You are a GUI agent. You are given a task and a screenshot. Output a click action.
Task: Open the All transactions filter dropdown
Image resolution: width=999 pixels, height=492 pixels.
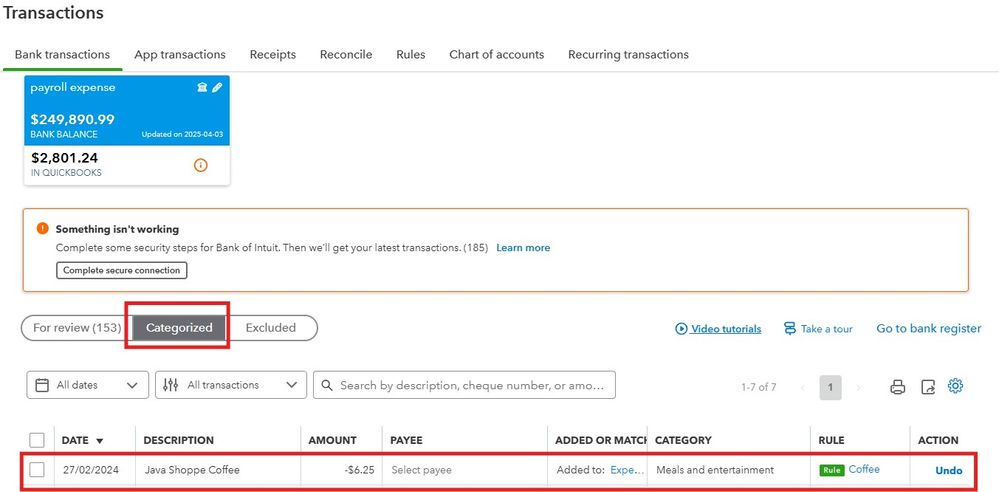click(x=231, y=385)
